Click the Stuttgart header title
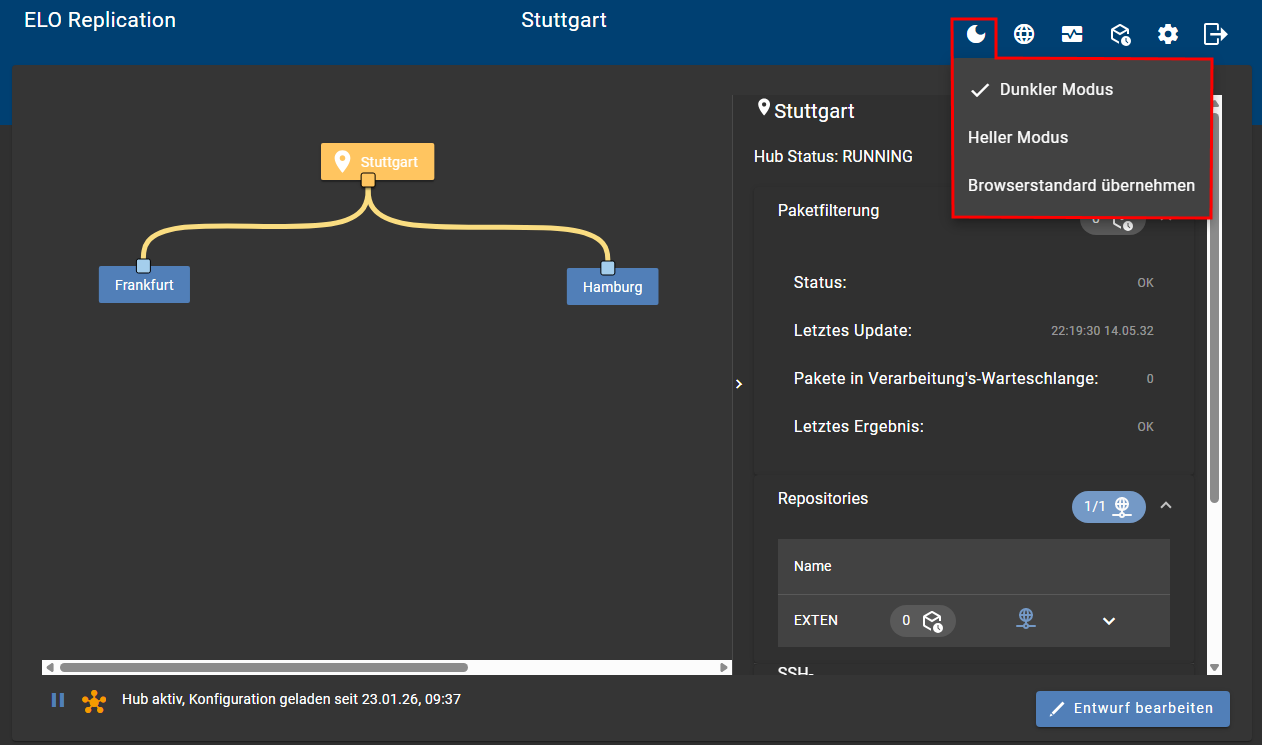The width and height of the screenshot is (1262, 745). click(564, 20)
